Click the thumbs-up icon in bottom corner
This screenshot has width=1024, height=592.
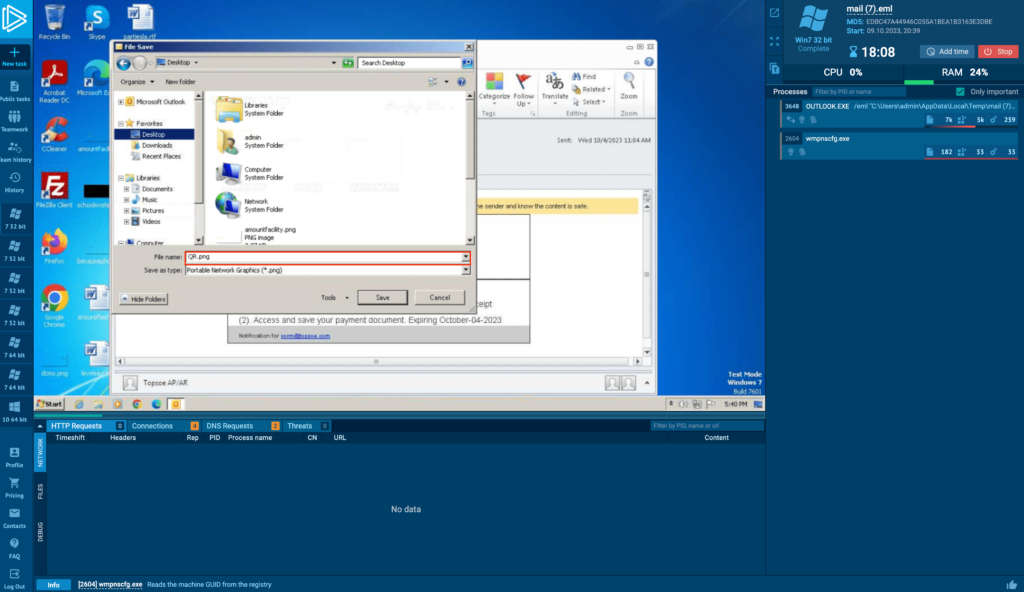click(1011, 584)
